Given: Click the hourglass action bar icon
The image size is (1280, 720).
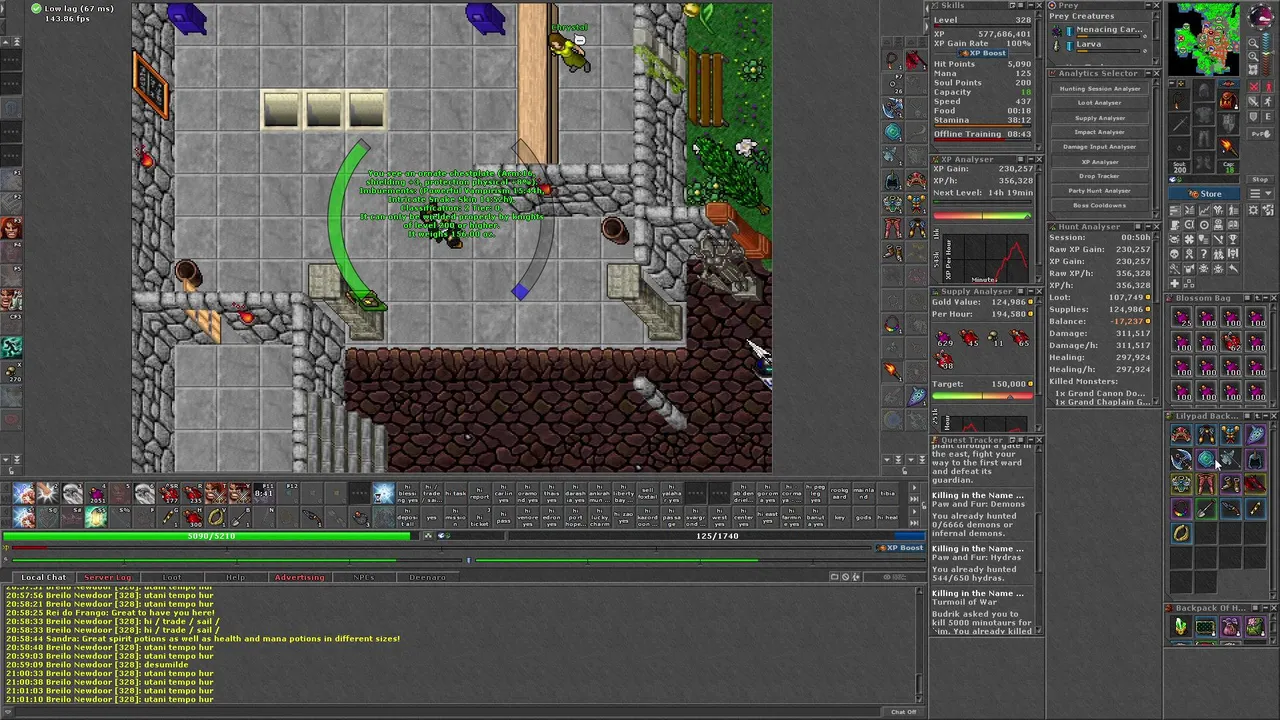Looking at the screenshot, I should coord(382,493).
